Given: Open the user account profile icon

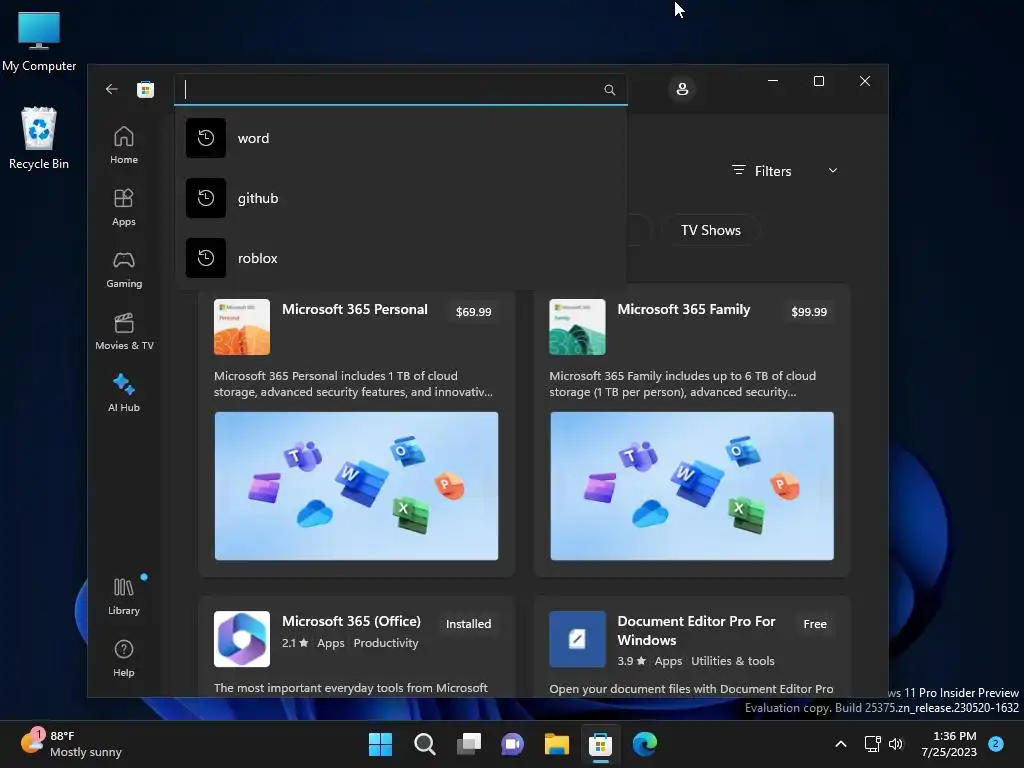Looking at the screenshot, I should tap(682, 89).
